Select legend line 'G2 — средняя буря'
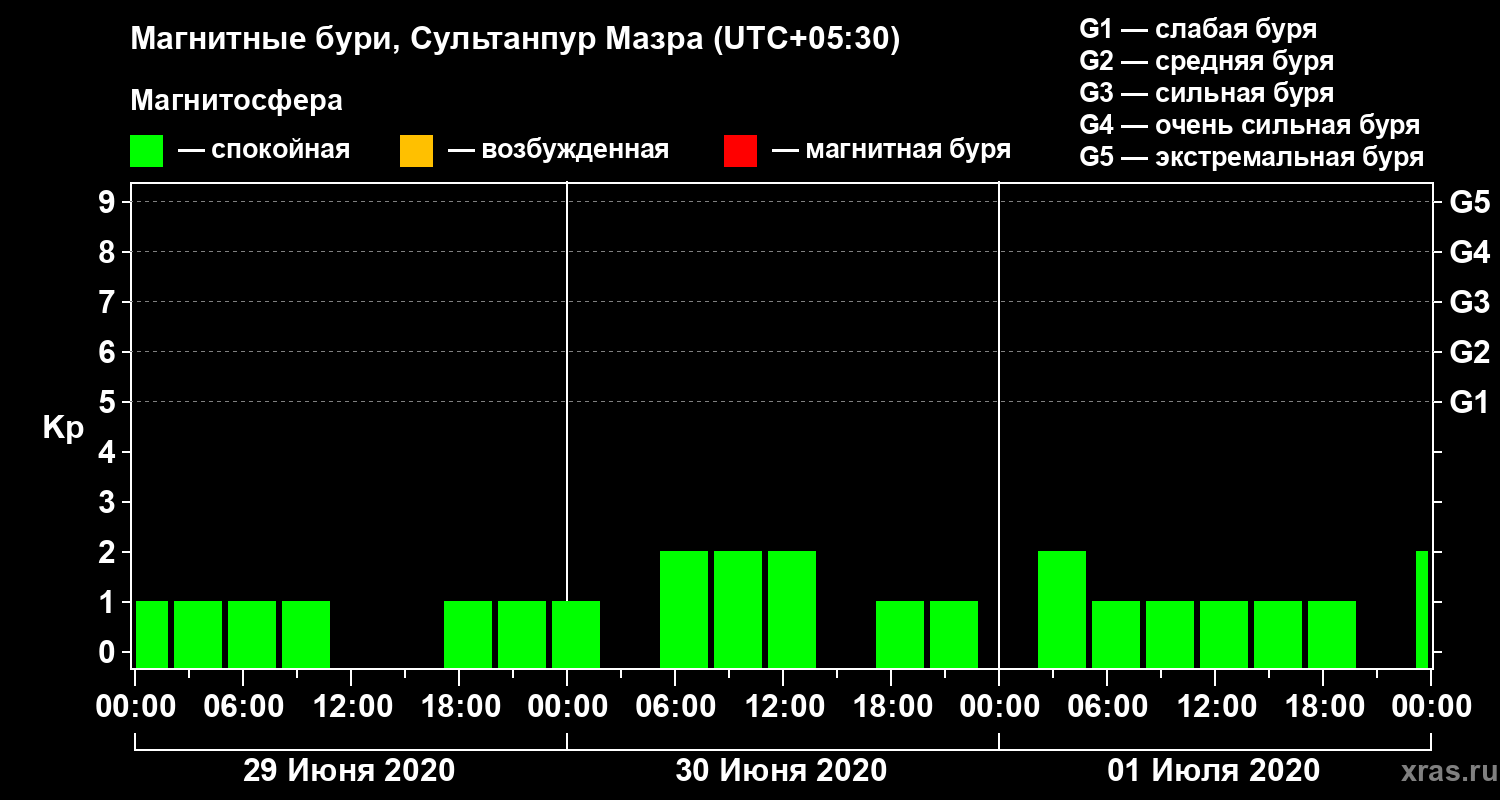The width and height of the screenshot is (1500, 800). [x=1207, y=60]
